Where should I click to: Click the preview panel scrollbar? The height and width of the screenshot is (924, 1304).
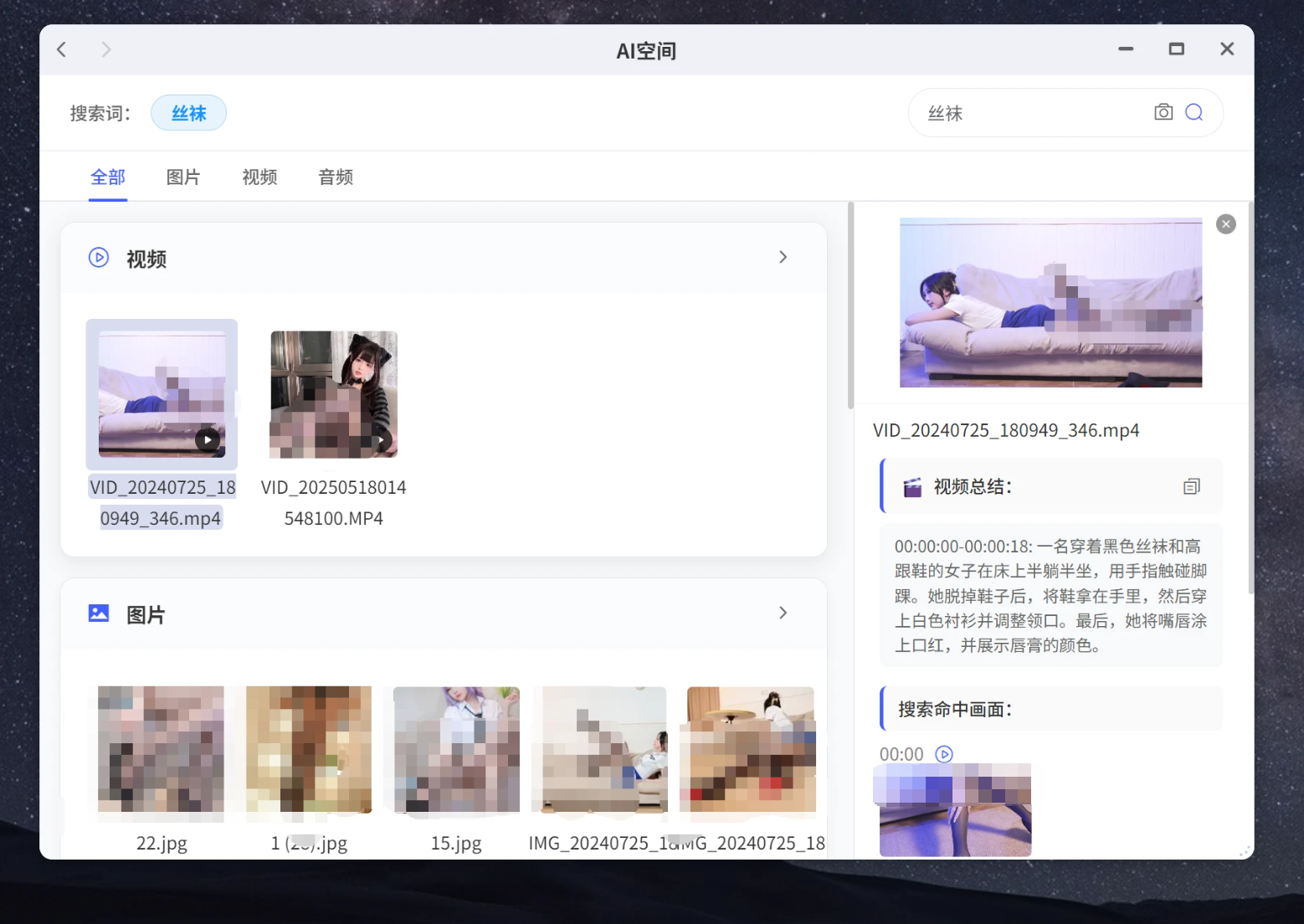[x=1250, y=398]
